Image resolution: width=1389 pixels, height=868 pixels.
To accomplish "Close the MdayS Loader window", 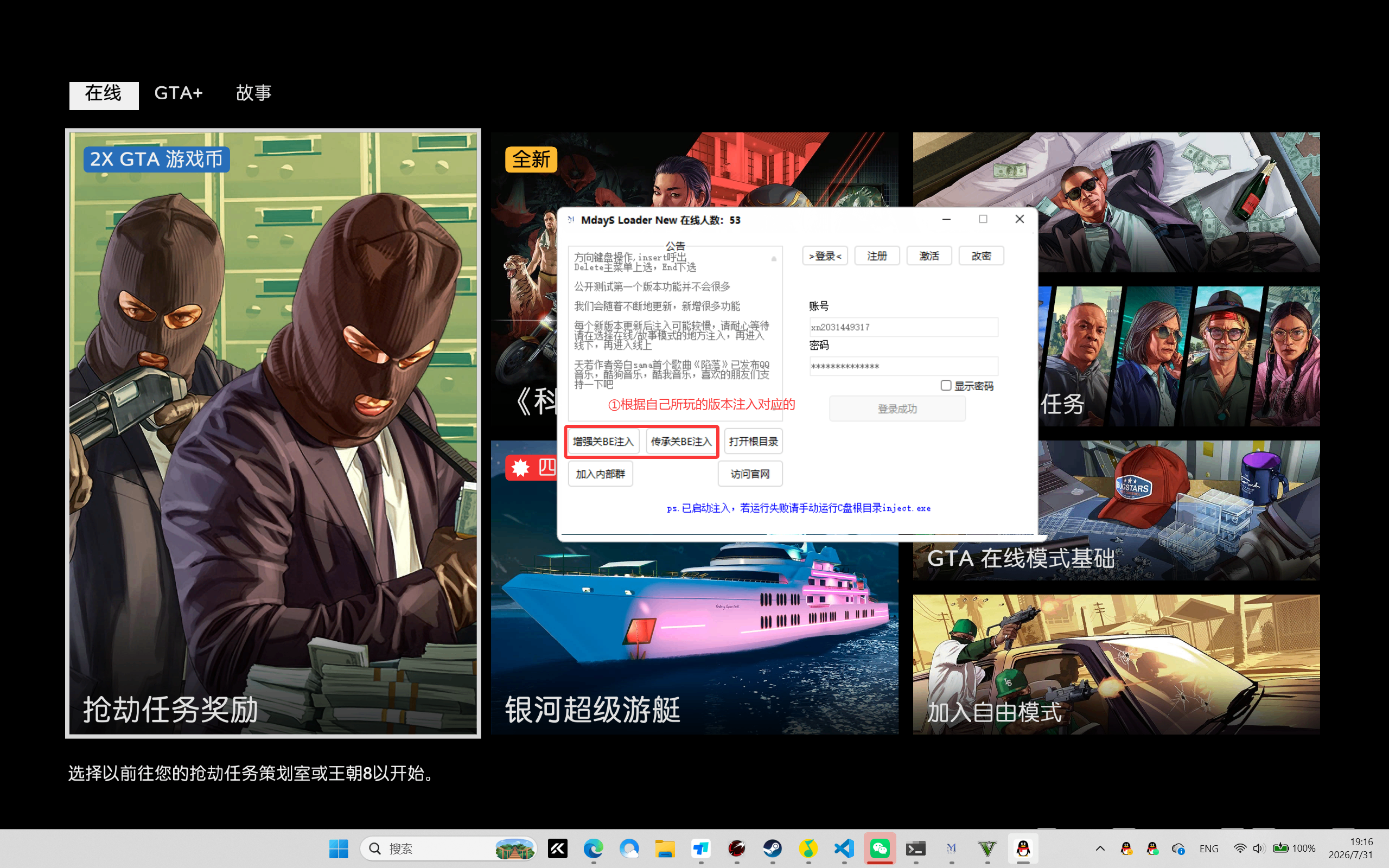I will [x=1020, y=219].
